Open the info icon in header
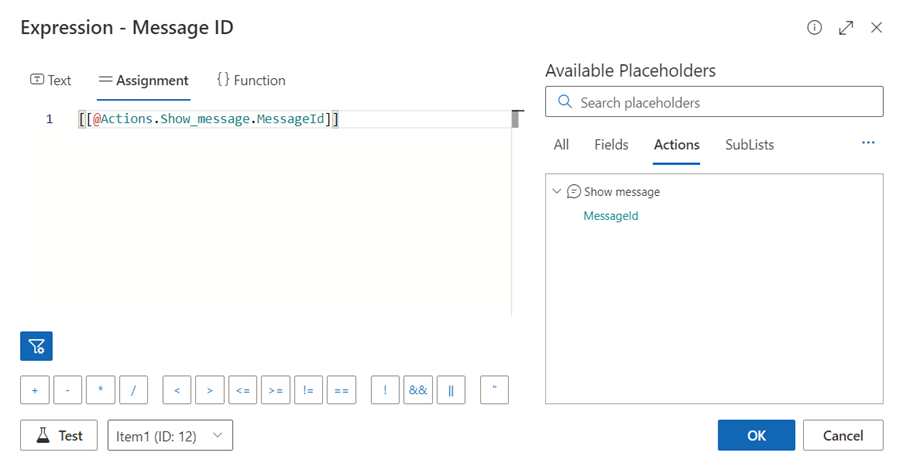 [814, 28]
